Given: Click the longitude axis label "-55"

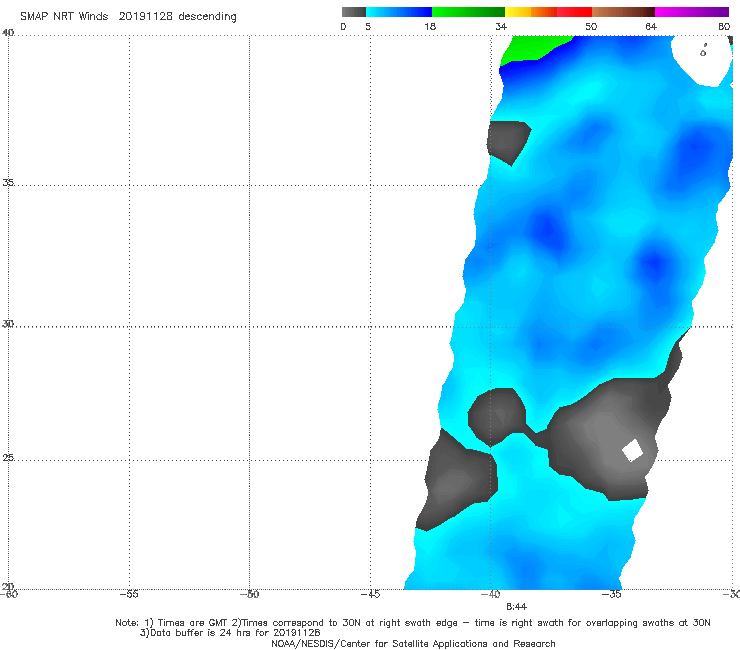Looking at the screenshot, I should click(x=129, y=594).
